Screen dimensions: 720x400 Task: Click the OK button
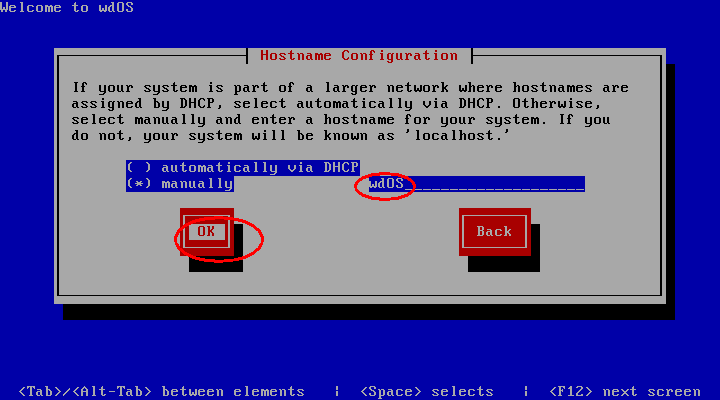point(207,231)
